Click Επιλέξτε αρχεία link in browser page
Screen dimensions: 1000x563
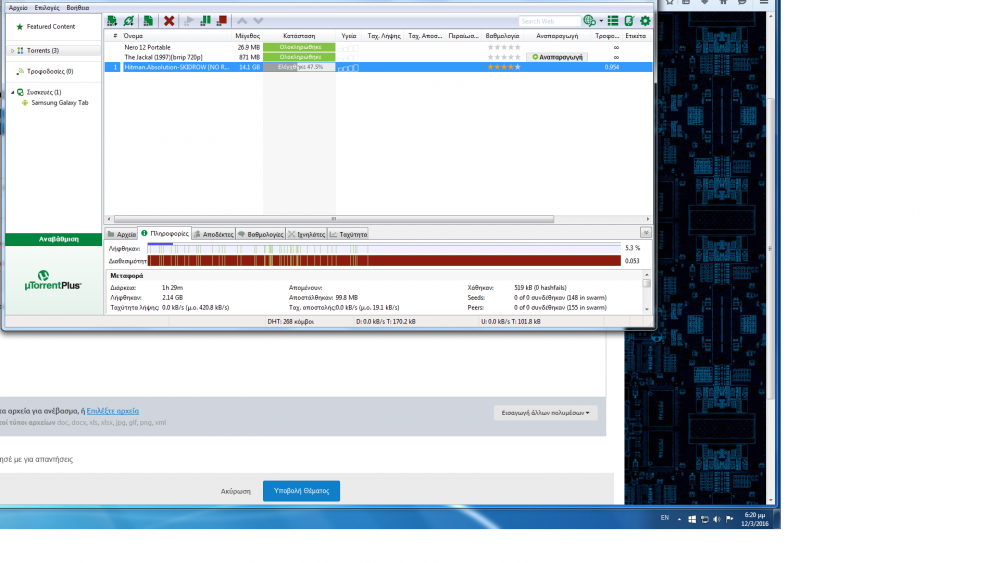pyautogui.click(x=112, y=411)
